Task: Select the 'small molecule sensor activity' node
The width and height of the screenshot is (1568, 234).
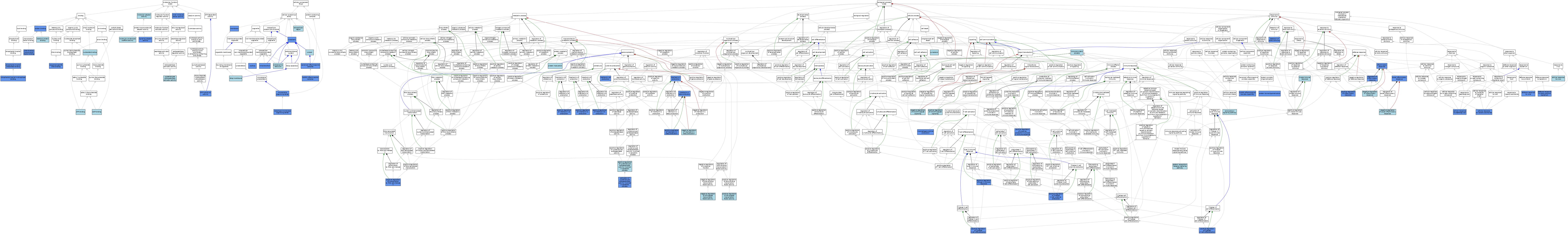Action: click(178, 16)
